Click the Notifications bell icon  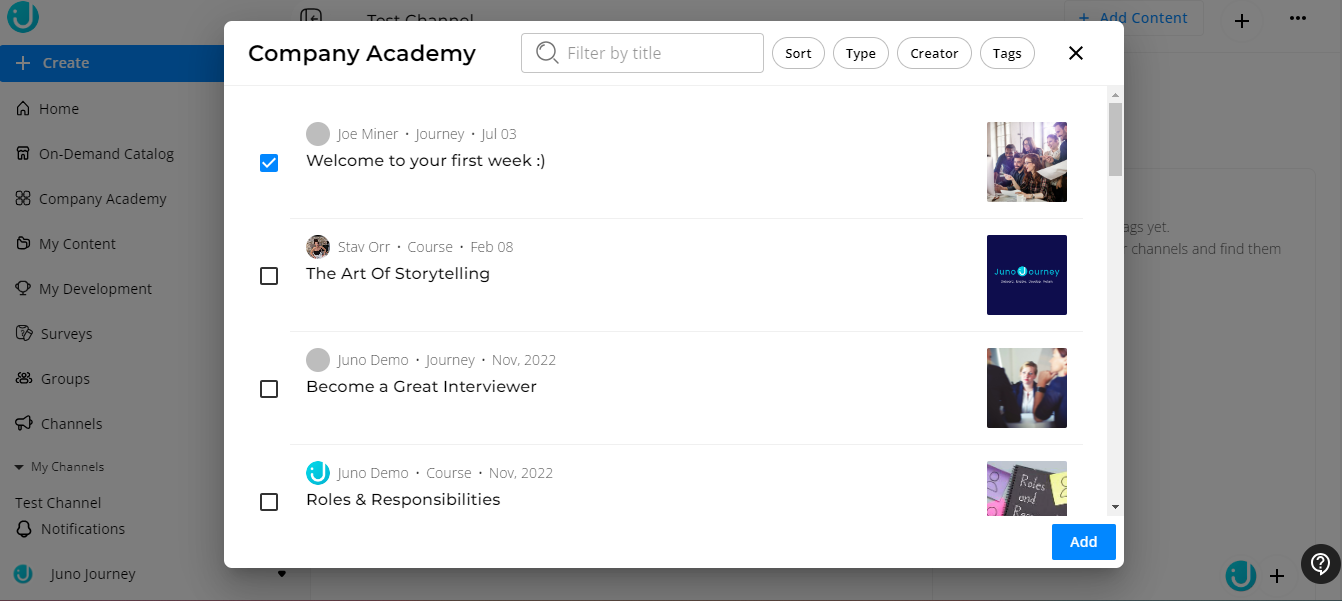coord(23,529)
